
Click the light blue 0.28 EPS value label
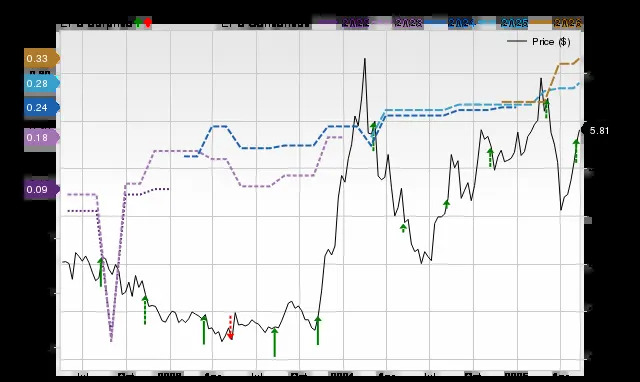point(42,84)
